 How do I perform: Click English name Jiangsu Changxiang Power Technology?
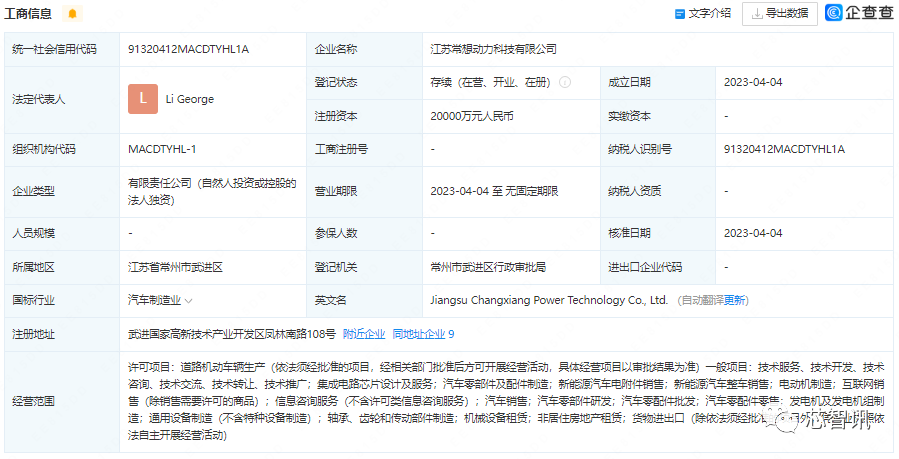549,300
